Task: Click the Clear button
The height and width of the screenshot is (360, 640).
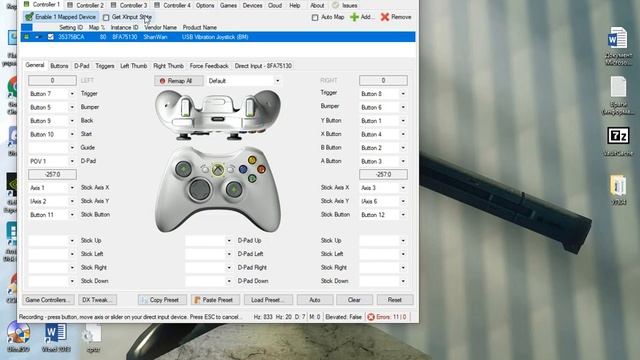Action: (354, 300)
